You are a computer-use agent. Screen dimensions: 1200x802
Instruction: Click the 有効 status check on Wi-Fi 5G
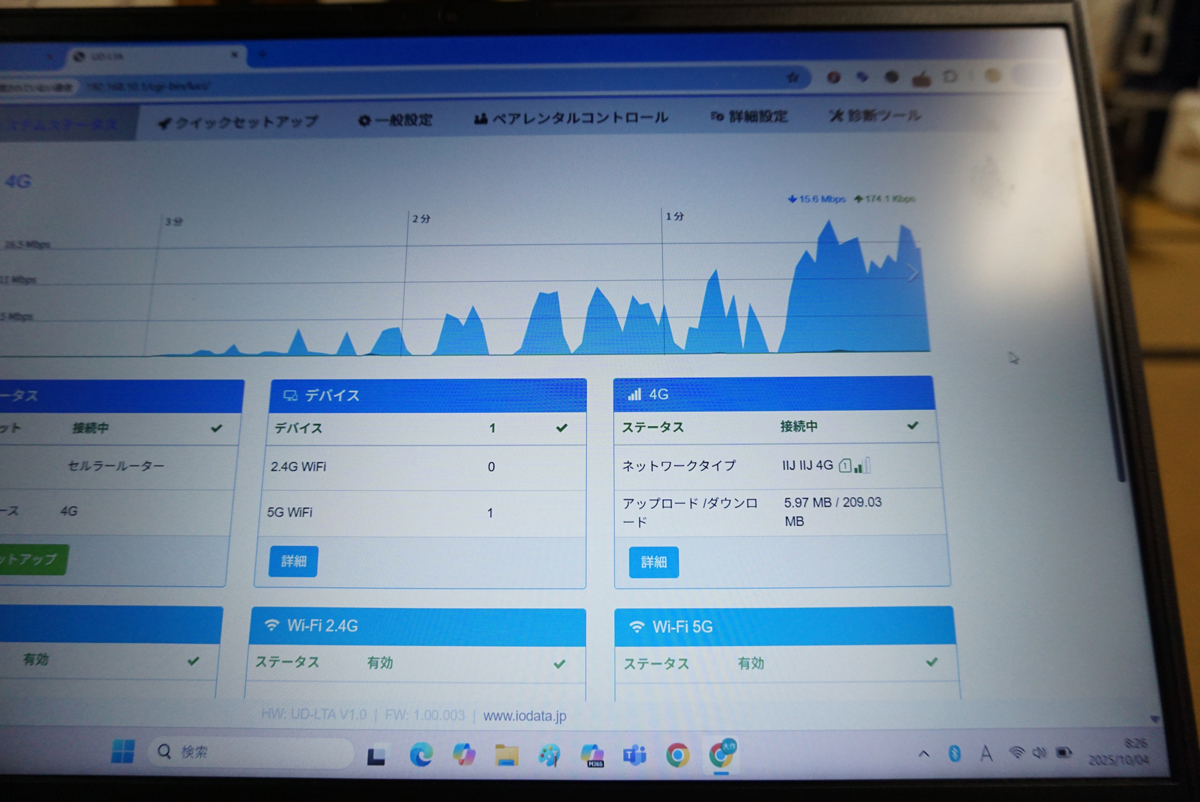pos(931,662)
